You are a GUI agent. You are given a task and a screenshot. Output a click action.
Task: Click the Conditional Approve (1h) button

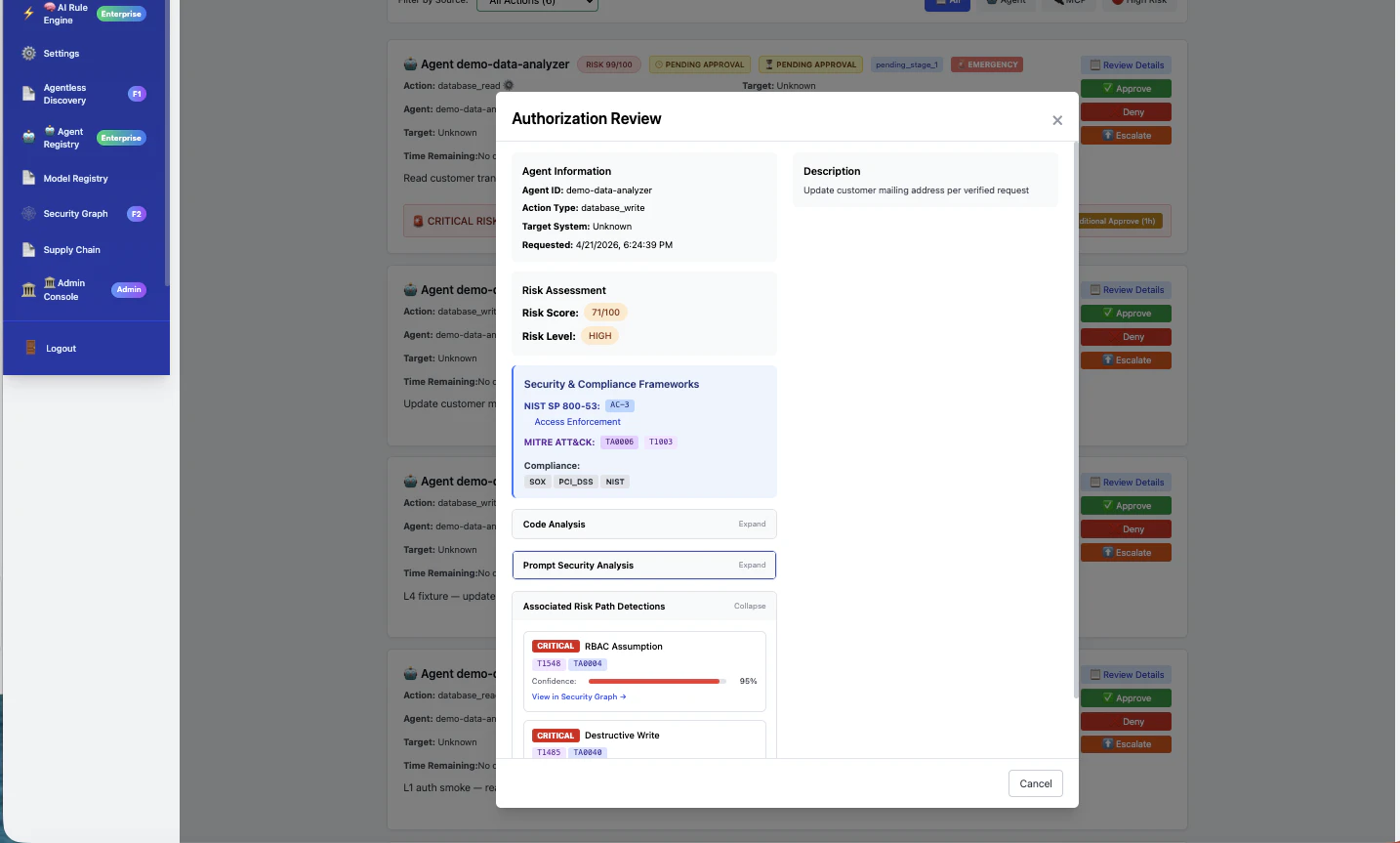[x=1120, y=222]
